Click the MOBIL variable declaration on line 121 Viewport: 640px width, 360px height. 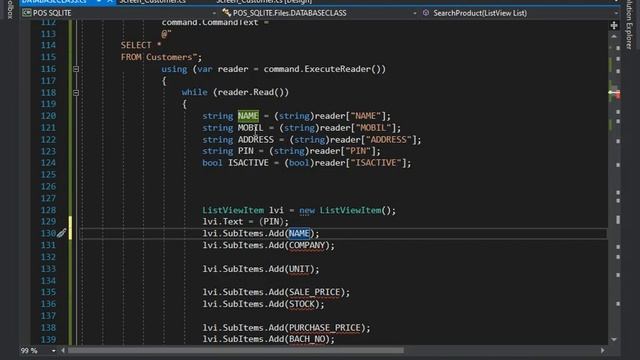click(x=251, y=128)
